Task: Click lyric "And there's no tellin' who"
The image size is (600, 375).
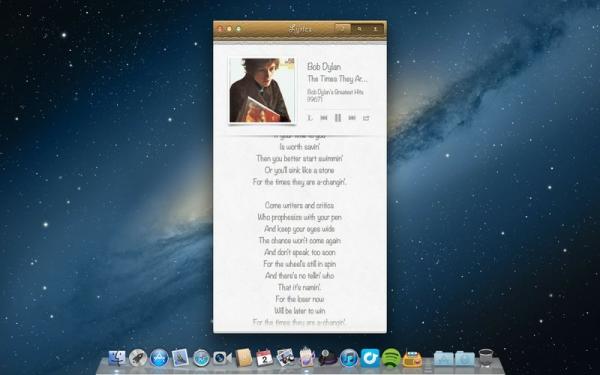Action: [300, 276]
